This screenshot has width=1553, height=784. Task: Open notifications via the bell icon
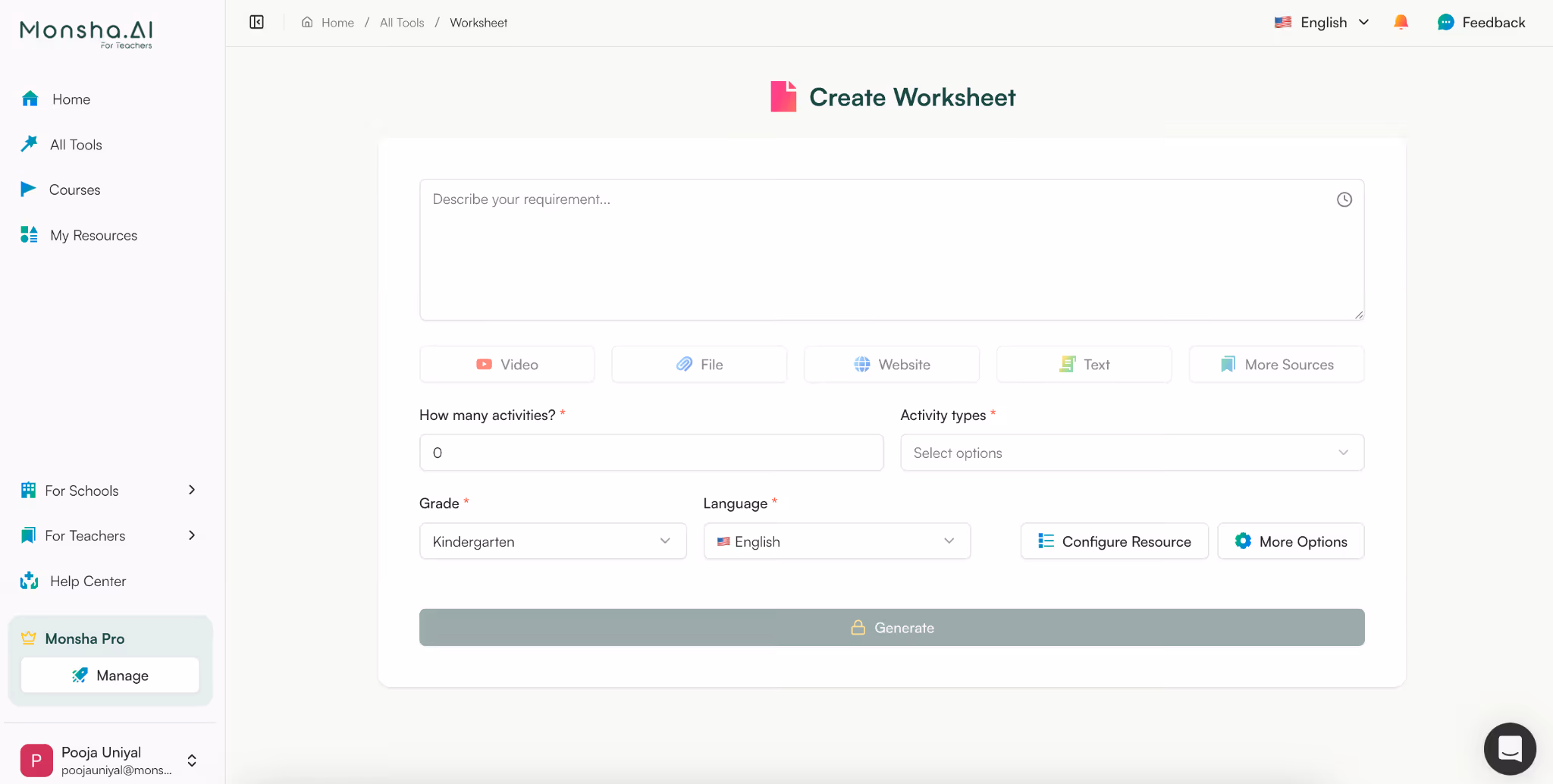coord(1400,22)
